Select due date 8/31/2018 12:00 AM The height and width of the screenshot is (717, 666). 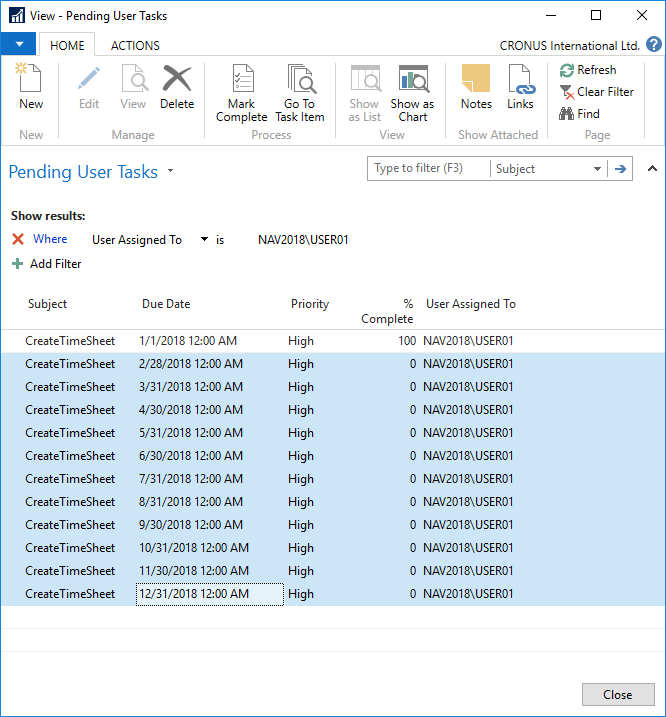point(191,502)
